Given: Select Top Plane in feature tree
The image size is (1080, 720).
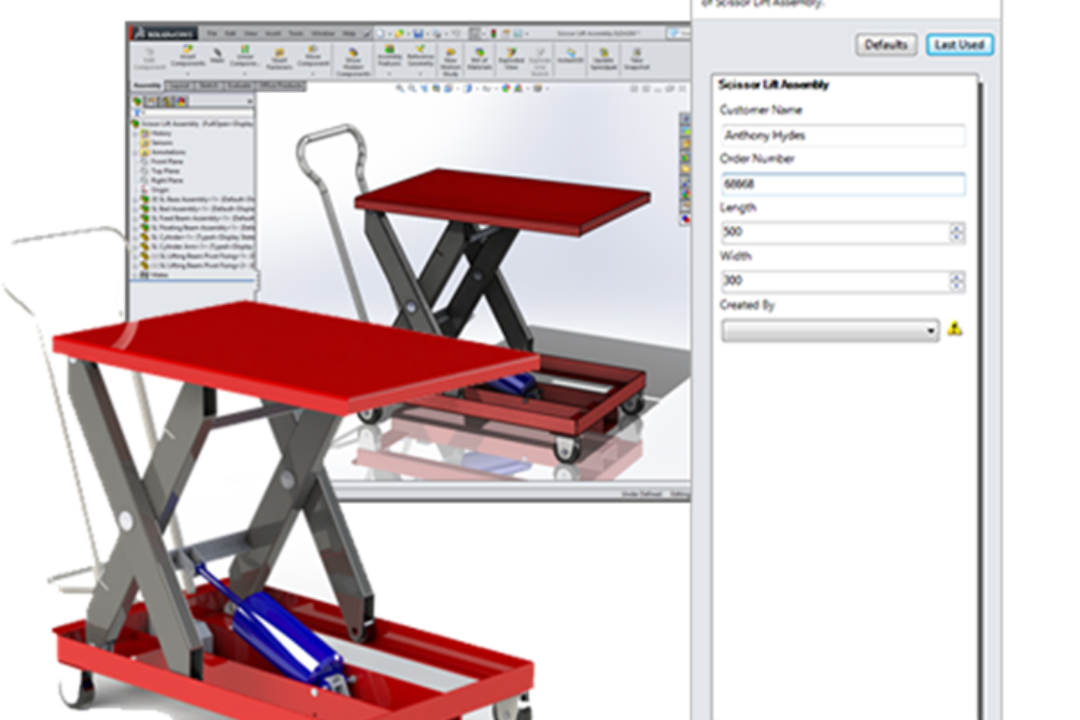Looking at the screenshot, I should [158, 171].
